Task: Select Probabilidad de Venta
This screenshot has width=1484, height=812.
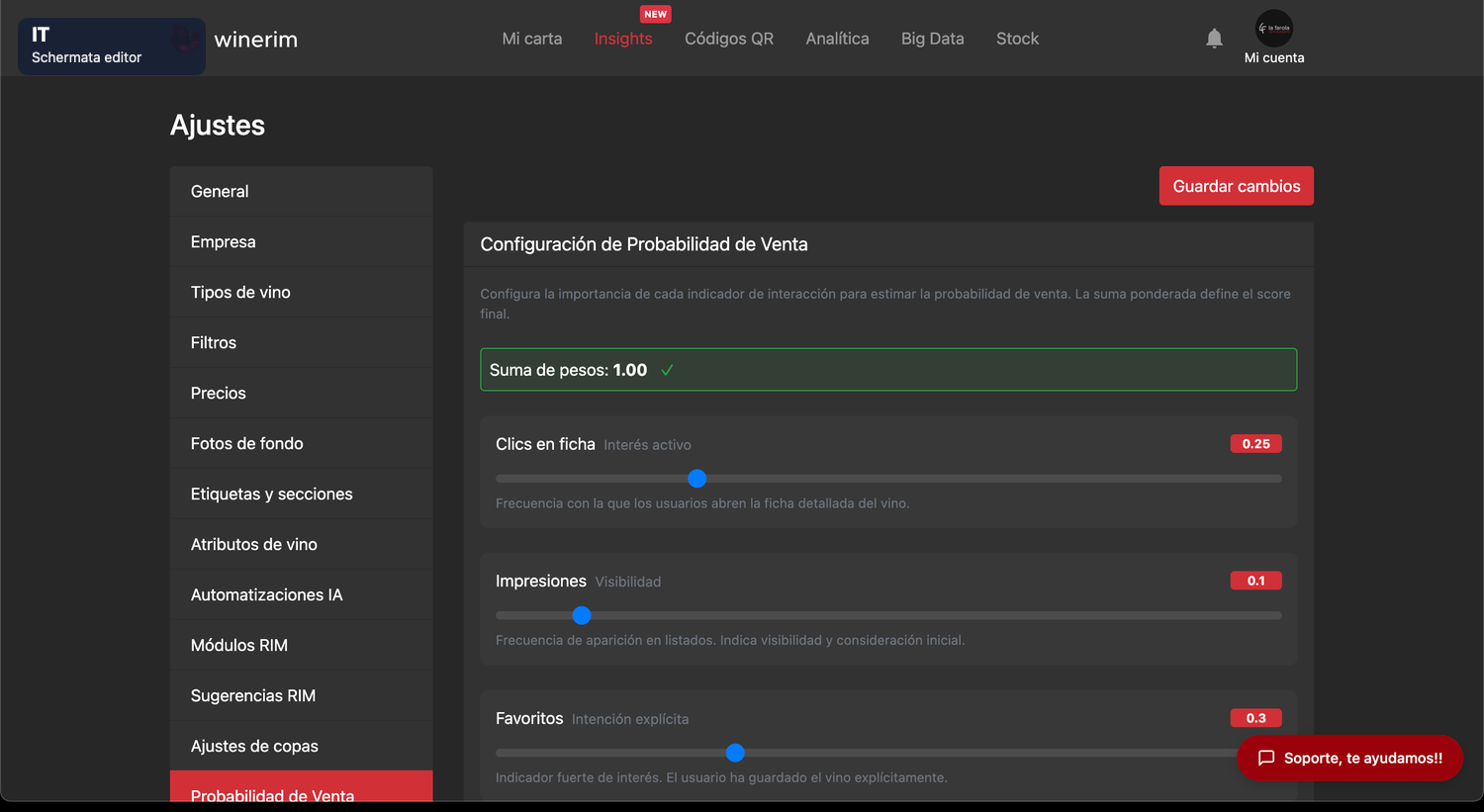Action: pos(301,787)
